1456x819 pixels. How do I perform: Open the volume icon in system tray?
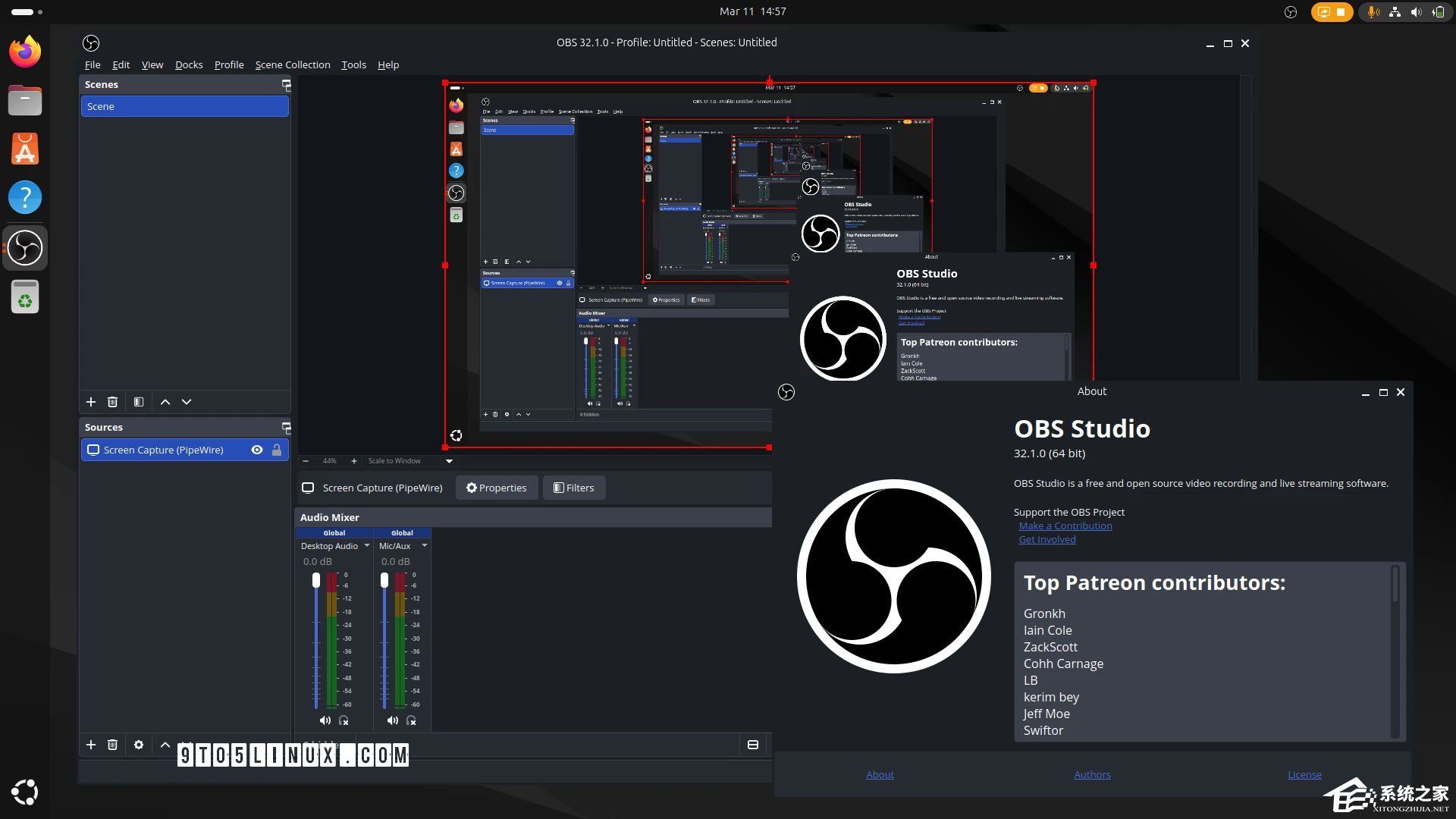coord(1416,12)
